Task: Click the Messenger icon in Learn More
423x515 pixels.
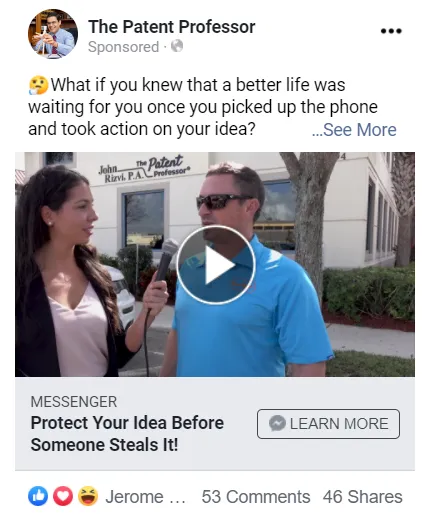Action: click(x=277, y=423)
